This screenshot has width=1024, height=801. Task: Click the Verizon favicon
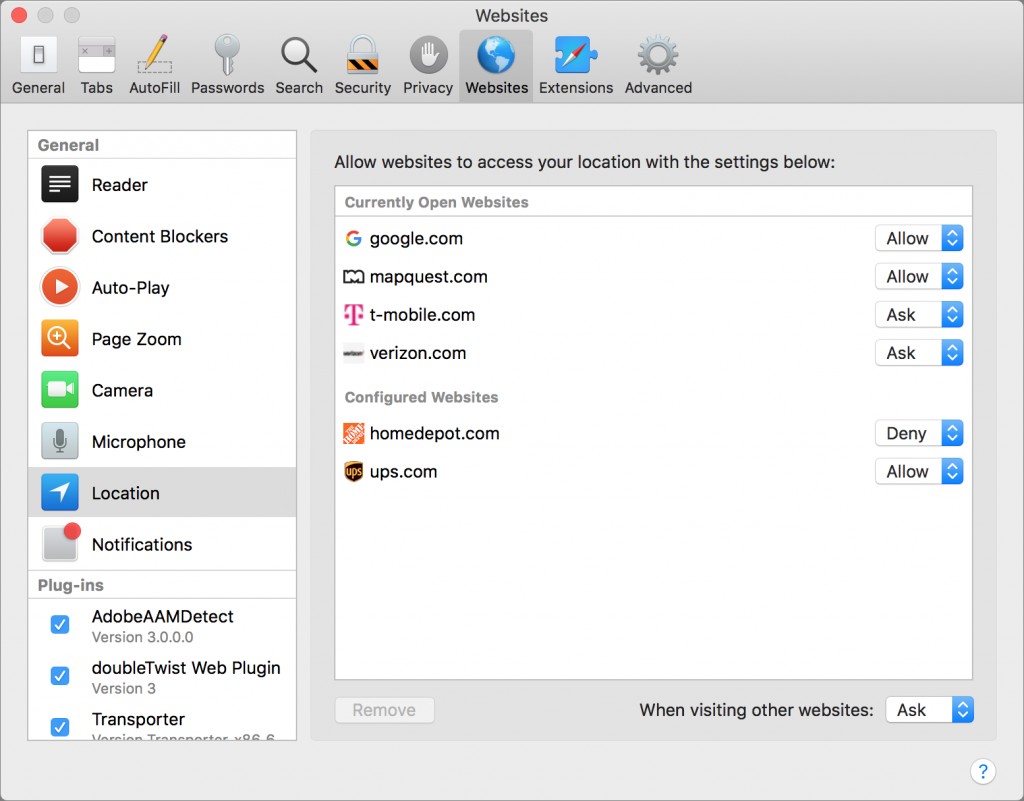[353, 353]
